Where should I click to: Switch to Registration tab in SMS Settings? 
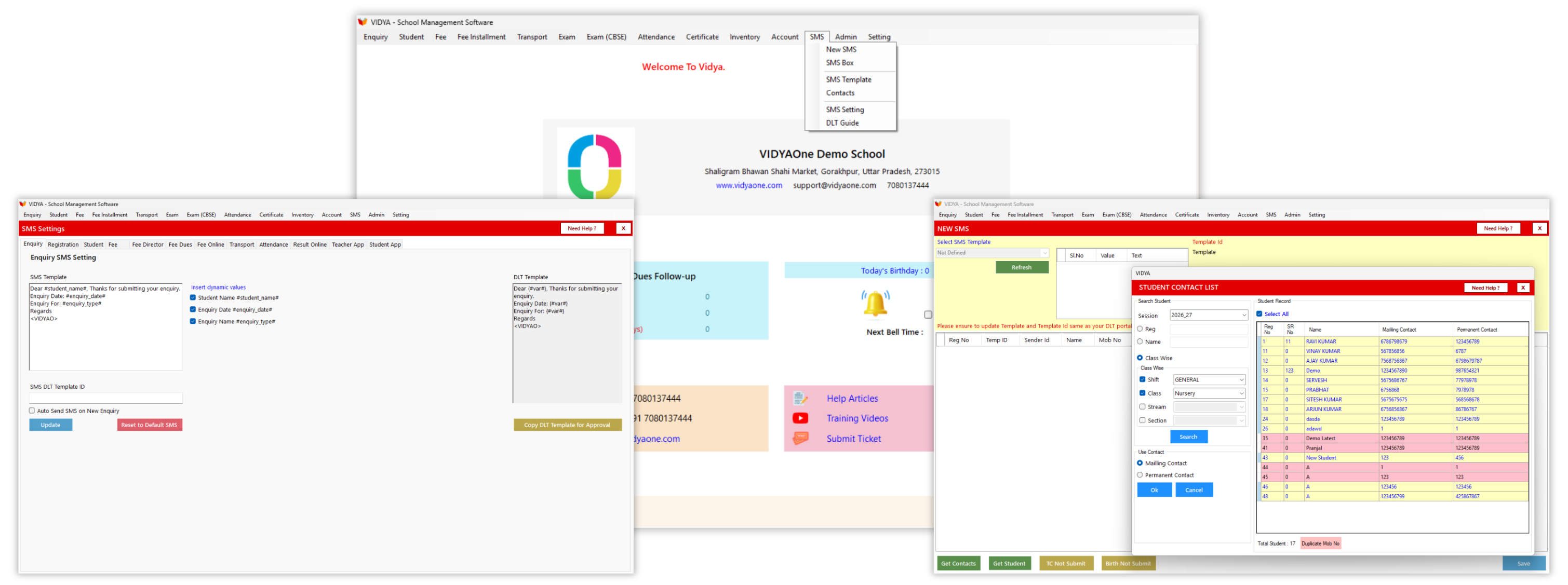tap(63, 244)
